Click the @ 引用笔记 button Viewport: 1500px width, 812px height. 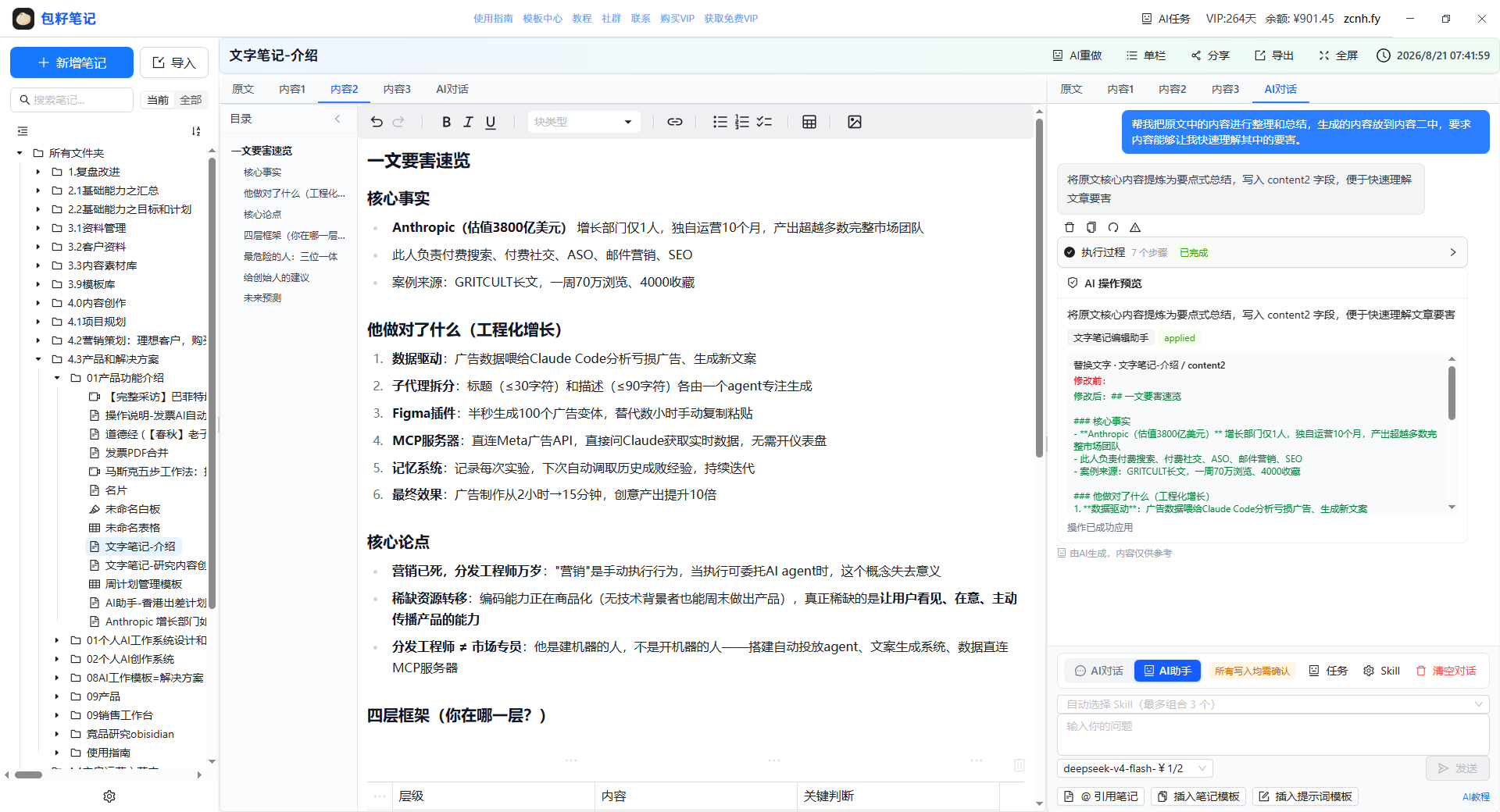pyautogui.click(x=1102, y=796)
